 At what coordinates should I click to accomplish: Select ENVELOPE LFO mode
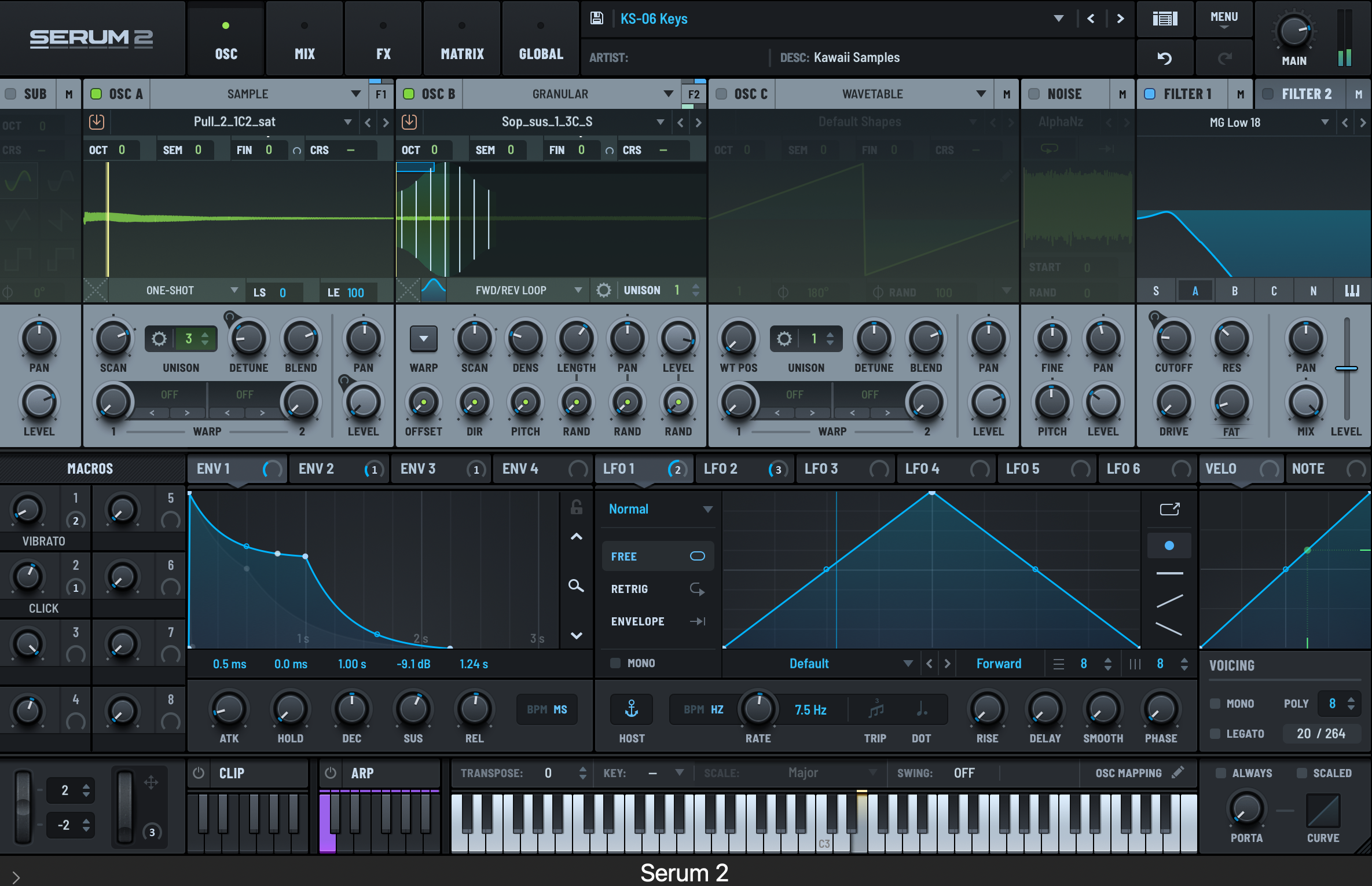pyautogui.click(x=657, y=621)
